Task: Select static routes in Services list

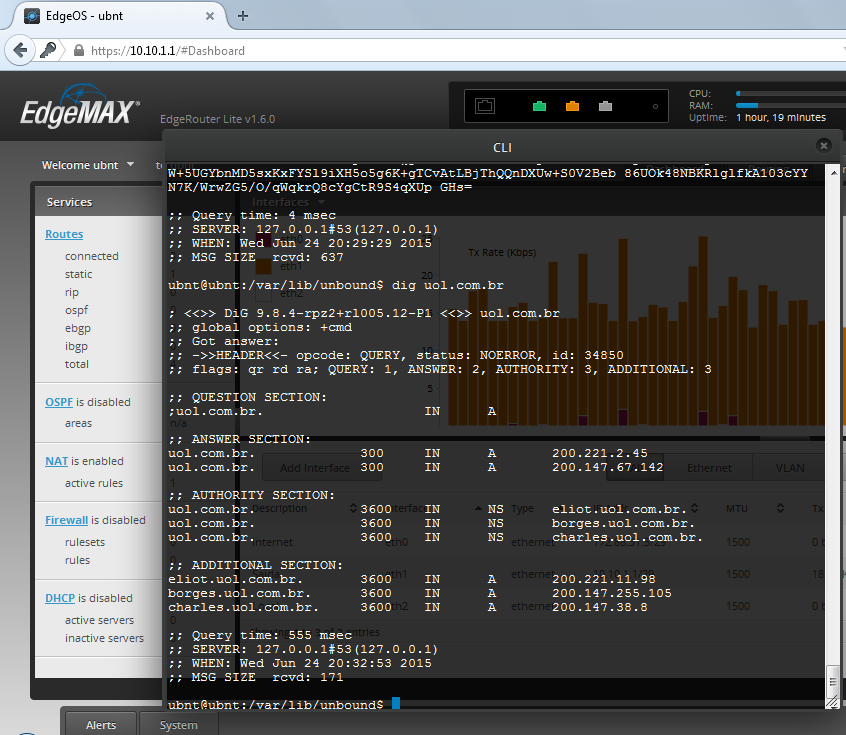Action: (79, 274)
